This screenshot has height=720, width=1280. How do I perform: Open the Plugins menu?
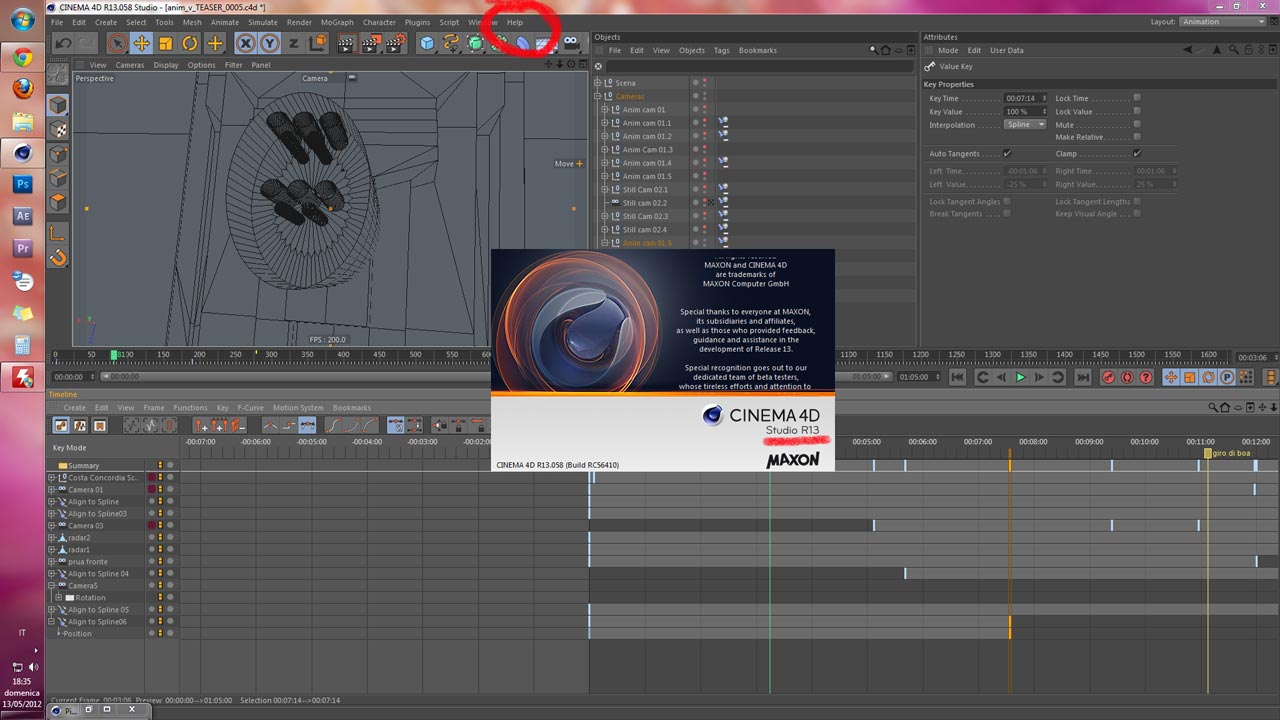(417, 22)
